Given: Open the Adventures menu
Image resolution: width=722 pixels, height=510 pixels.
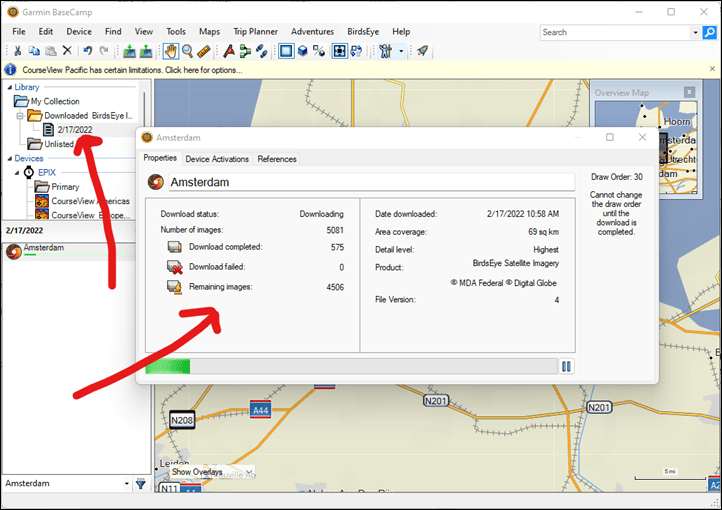Looking at the screenshot, I should pyautogui.click(x=312, y=32).
